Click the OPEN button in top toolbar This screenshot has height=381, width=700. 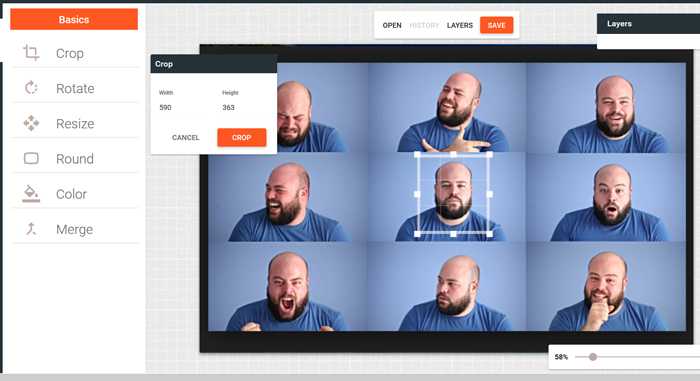click(392, 25)
